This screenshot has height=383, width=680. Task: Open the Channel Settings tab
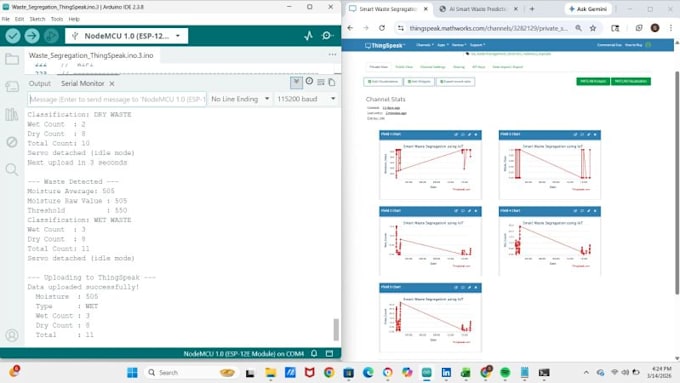point(433,67)
